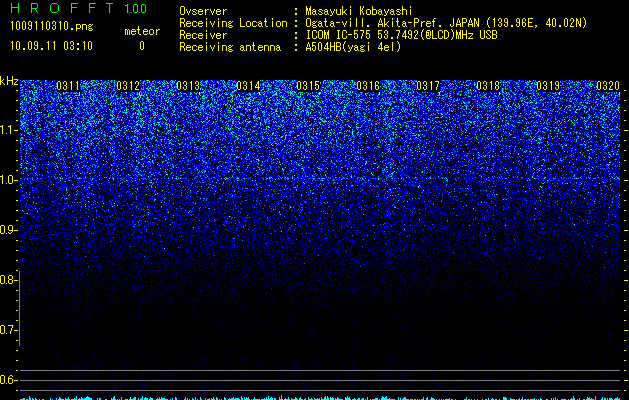Click the Ogata-vill. Akita-Pref. location text
The image size is (629, 400).
tap(446, 23)
